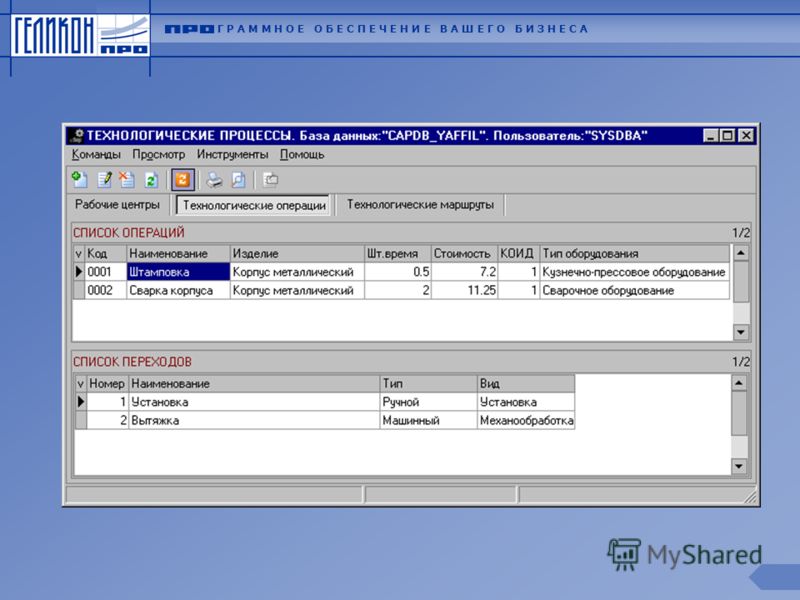Image resolution: width=800 pixels, height=600 pixels.
Task: Click the Номер column header
Action: pos(107,384)
